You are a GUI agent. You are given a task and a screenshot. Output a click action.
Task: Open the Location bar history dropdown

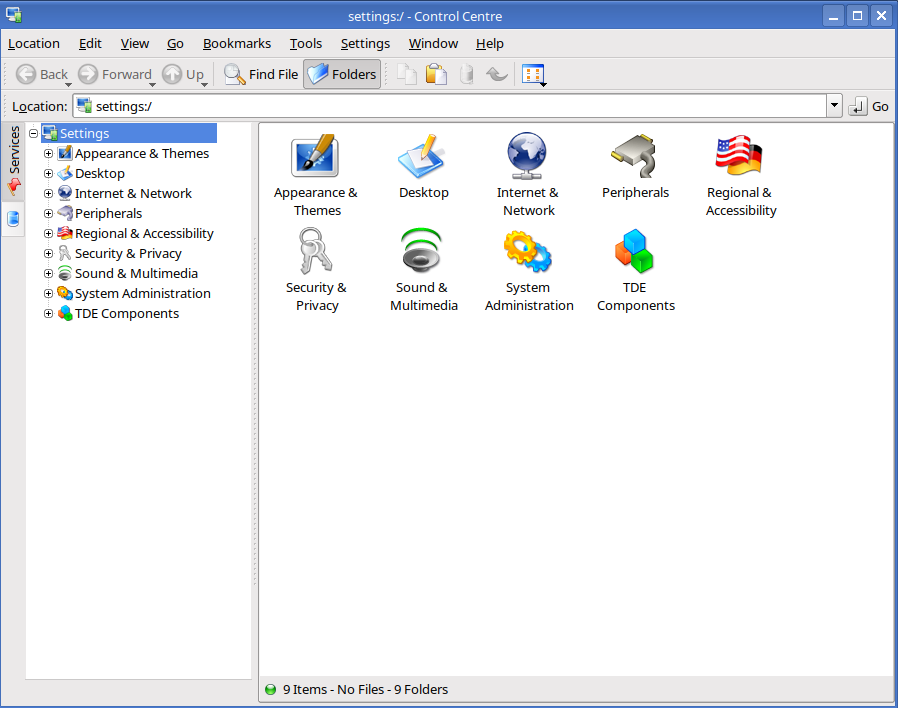pyautogui.click(x=834, y=106)
